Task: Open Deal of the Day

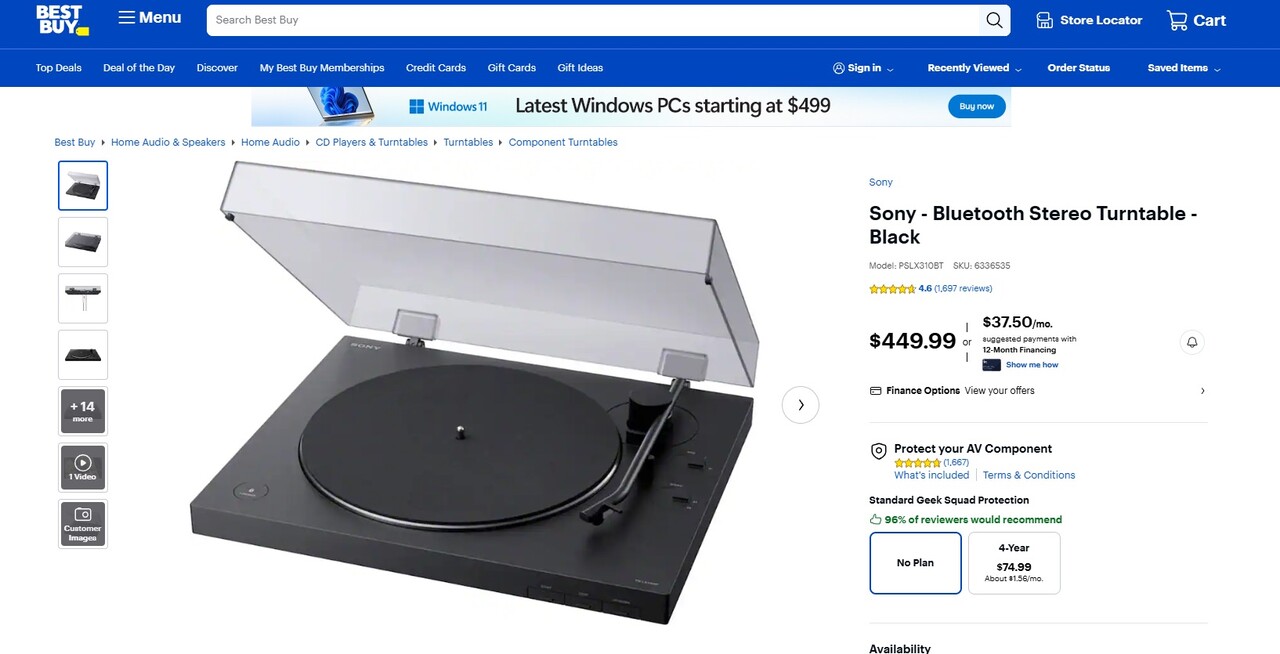Action: coord(139,68)
